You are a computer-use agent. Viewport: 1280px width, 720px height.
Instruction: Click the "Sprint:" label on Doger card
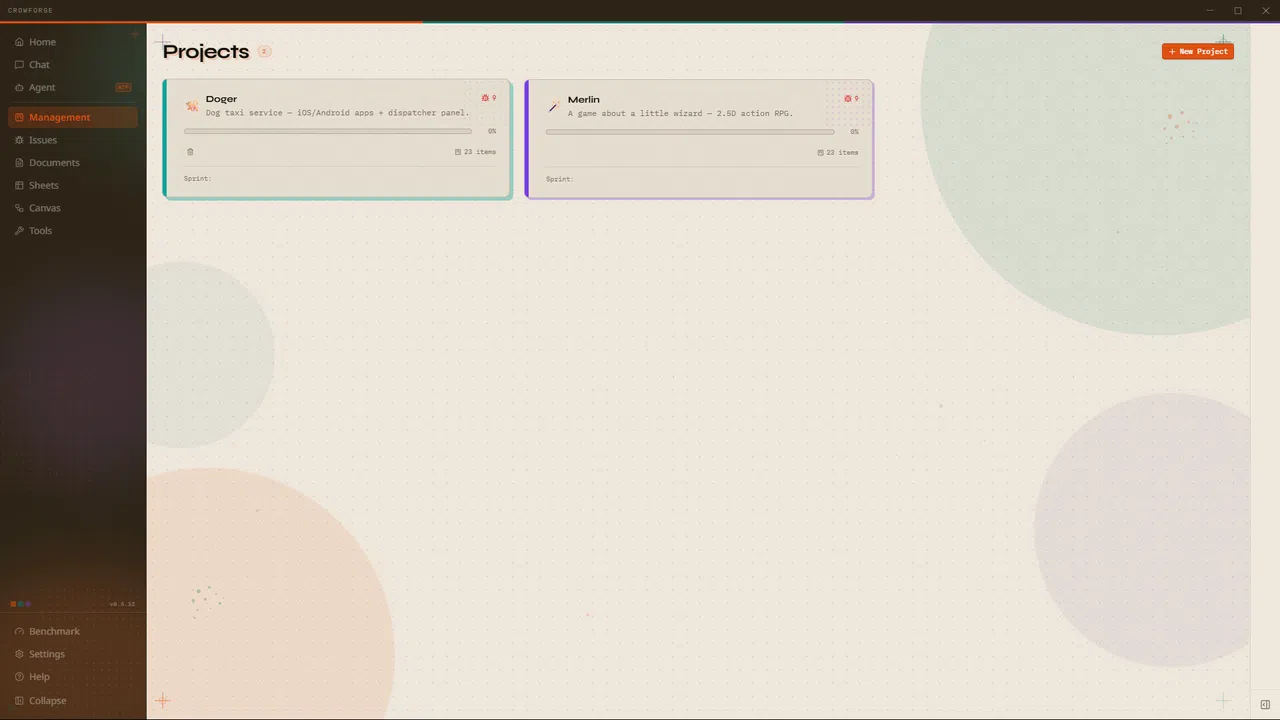click(198, 179)
